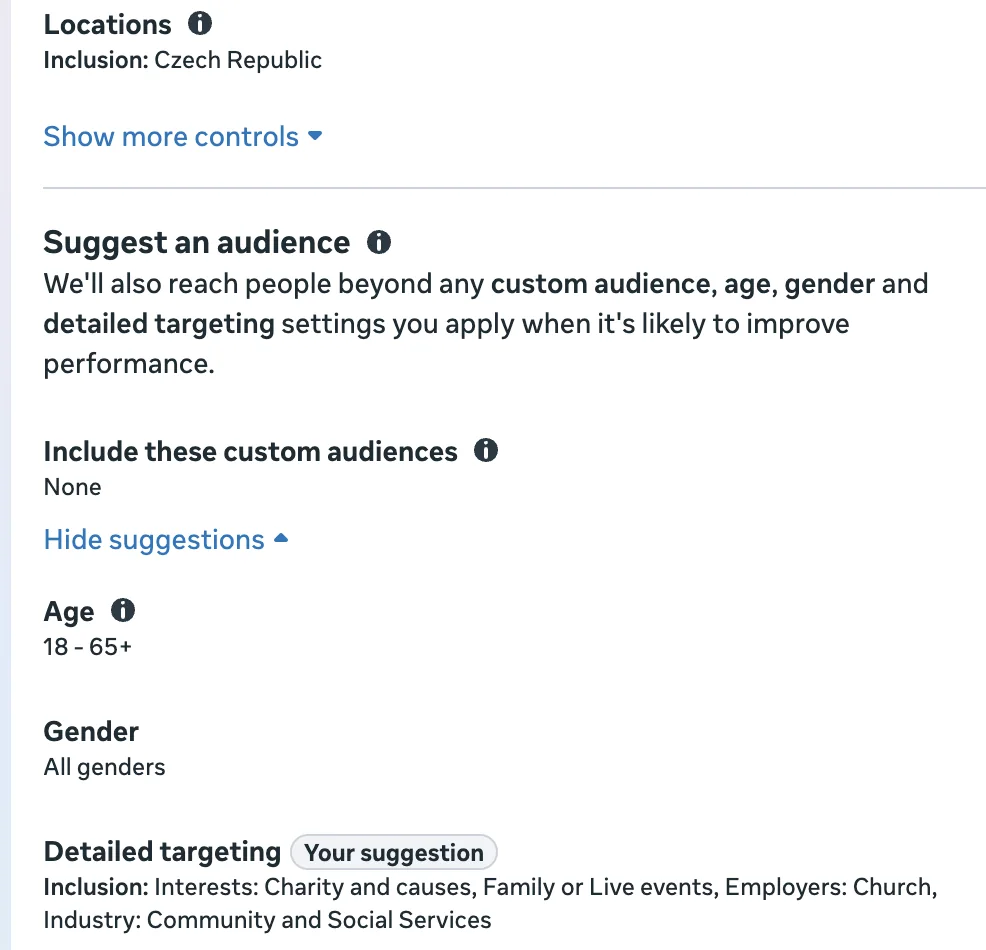The image size is (986, 950).
Task: Click the Gender heading
Action: pyautogui.click(x=91, y=732)
